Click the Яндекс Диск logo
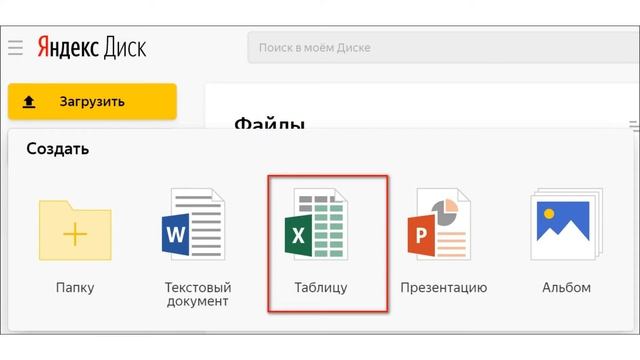Image resolution: width=640 pixels, height=360 pixels. click(x=92, y=47)
